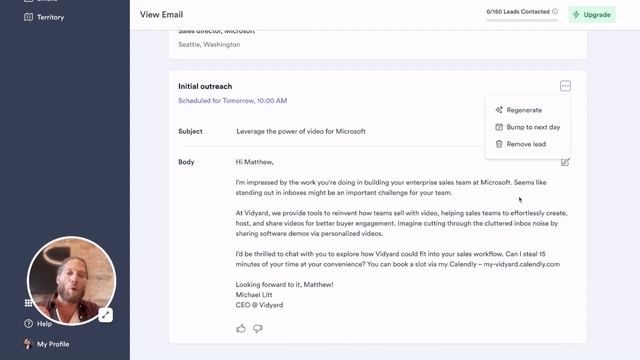Viewport: 640px width, 360px height.
Task: Click Scheduled for Tomorrow, 10:00 AM link
Action: point(233,100)
